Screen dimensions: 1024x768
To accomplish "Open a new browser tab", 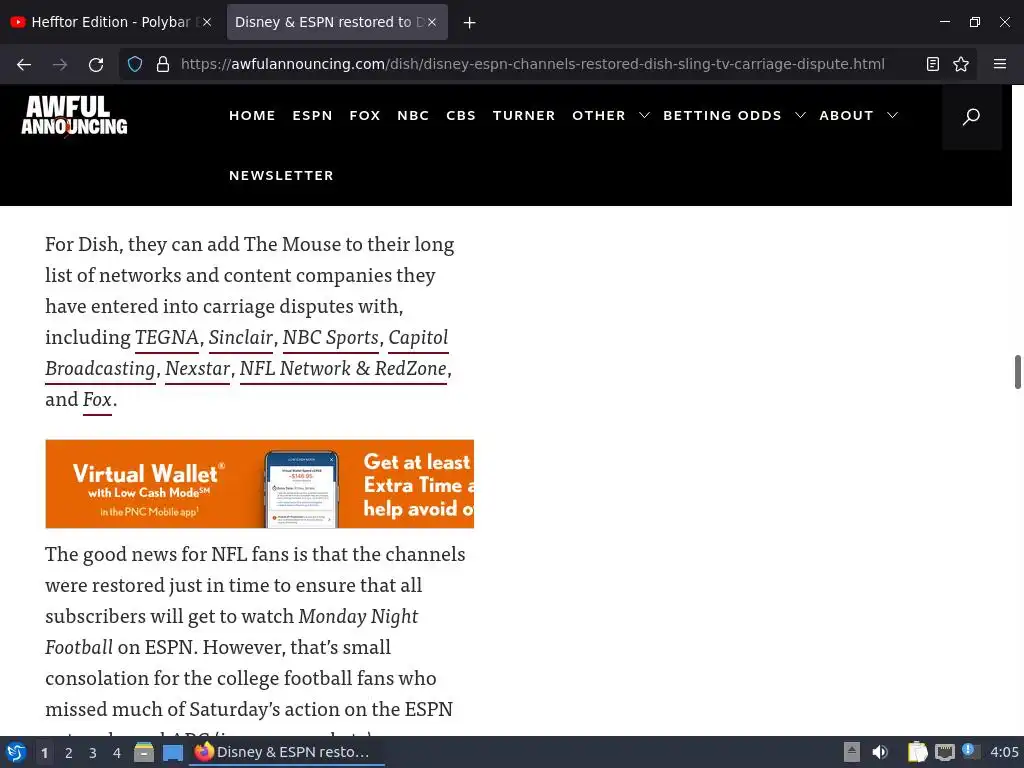I will [x=469, y=22].
